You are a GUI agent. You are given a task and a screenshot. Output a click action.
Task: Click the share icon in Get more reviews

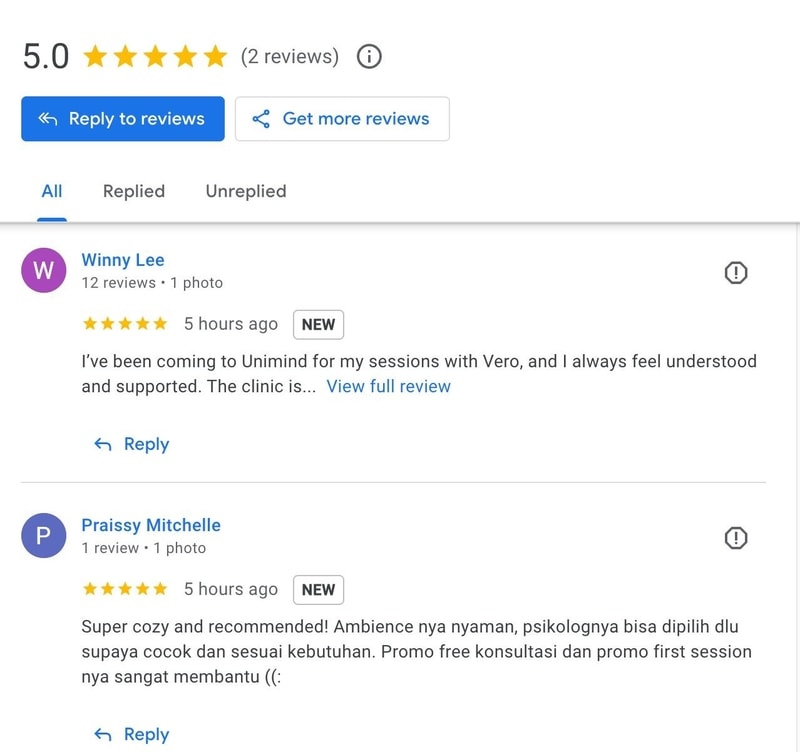(261, 119)
